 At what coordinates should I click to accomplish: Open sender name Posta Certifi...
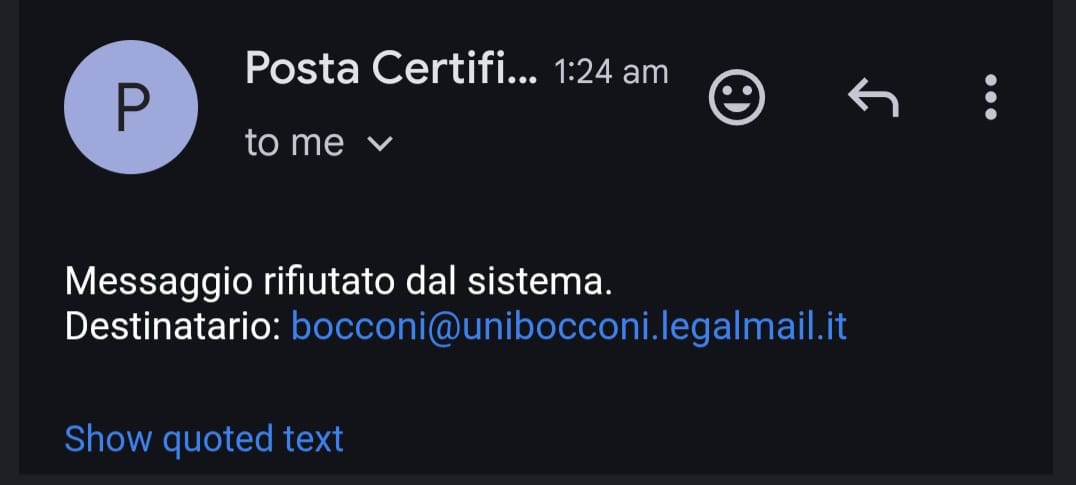tap(391, 68)
